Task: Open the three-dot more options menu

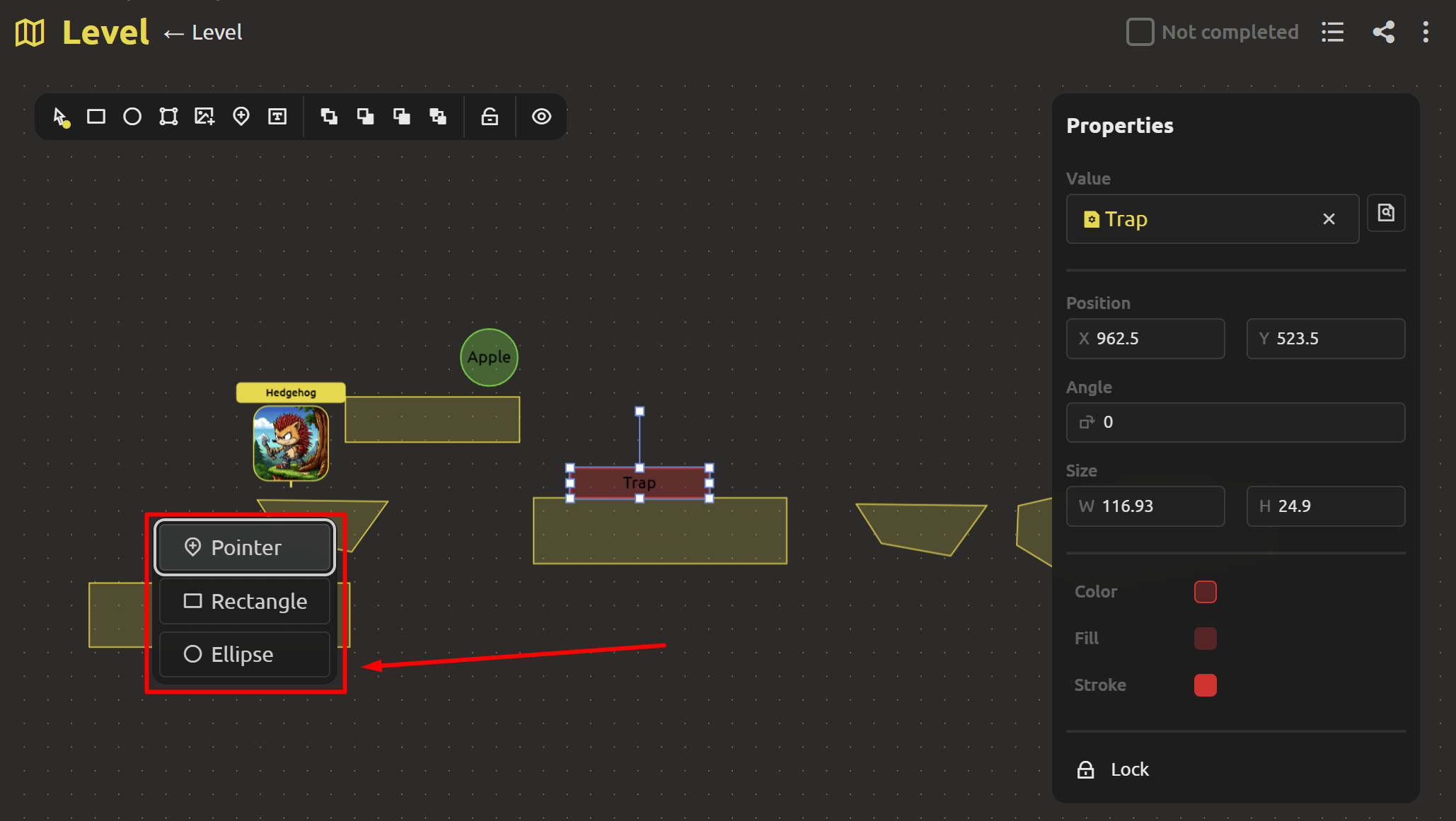Action: [x=1426, y=32]
